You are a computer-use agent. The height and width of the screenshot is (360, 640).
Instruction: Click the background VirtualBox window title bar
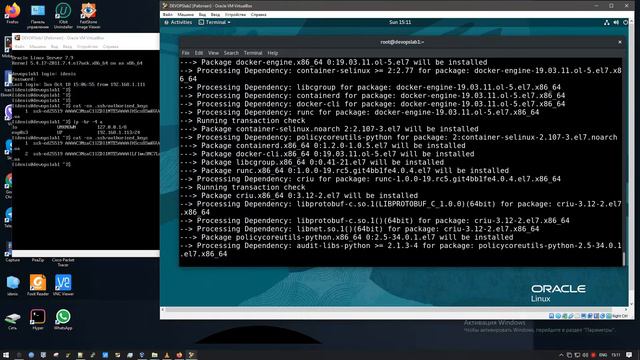[x=86, y=38]
